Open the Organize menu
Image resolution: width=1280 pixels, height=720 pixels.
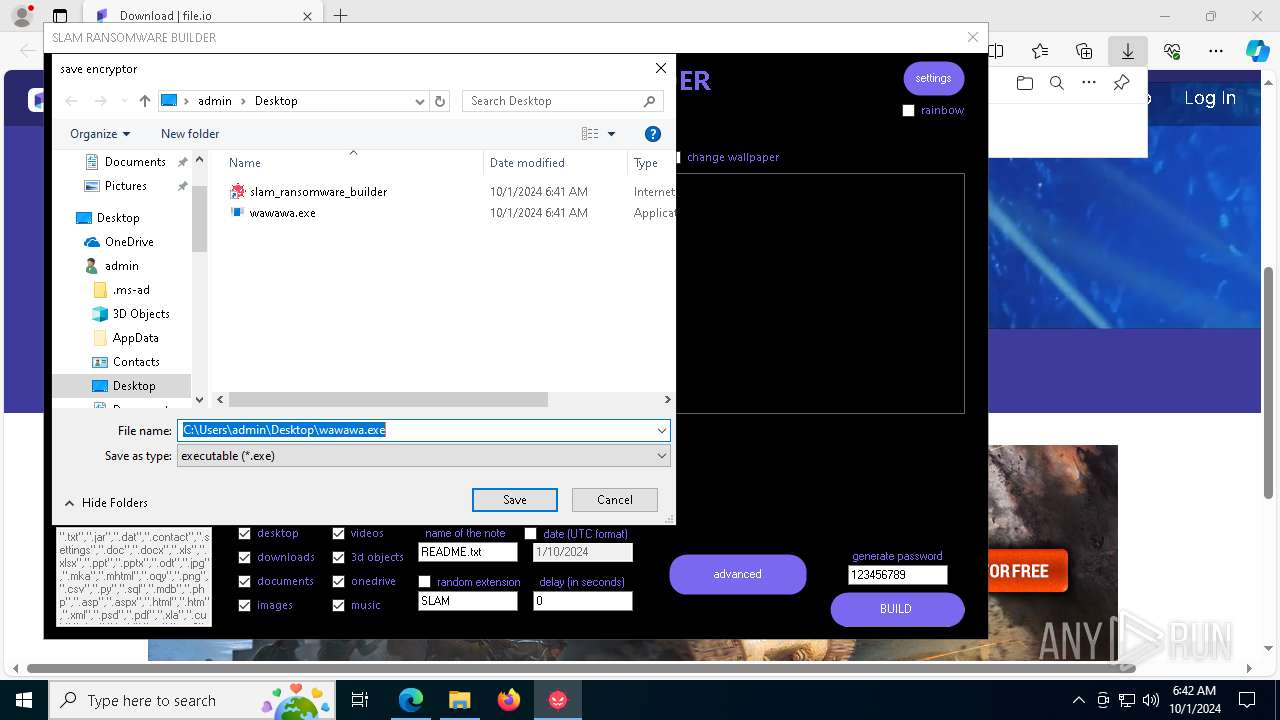pyautogui.click(x=100, y=134)
